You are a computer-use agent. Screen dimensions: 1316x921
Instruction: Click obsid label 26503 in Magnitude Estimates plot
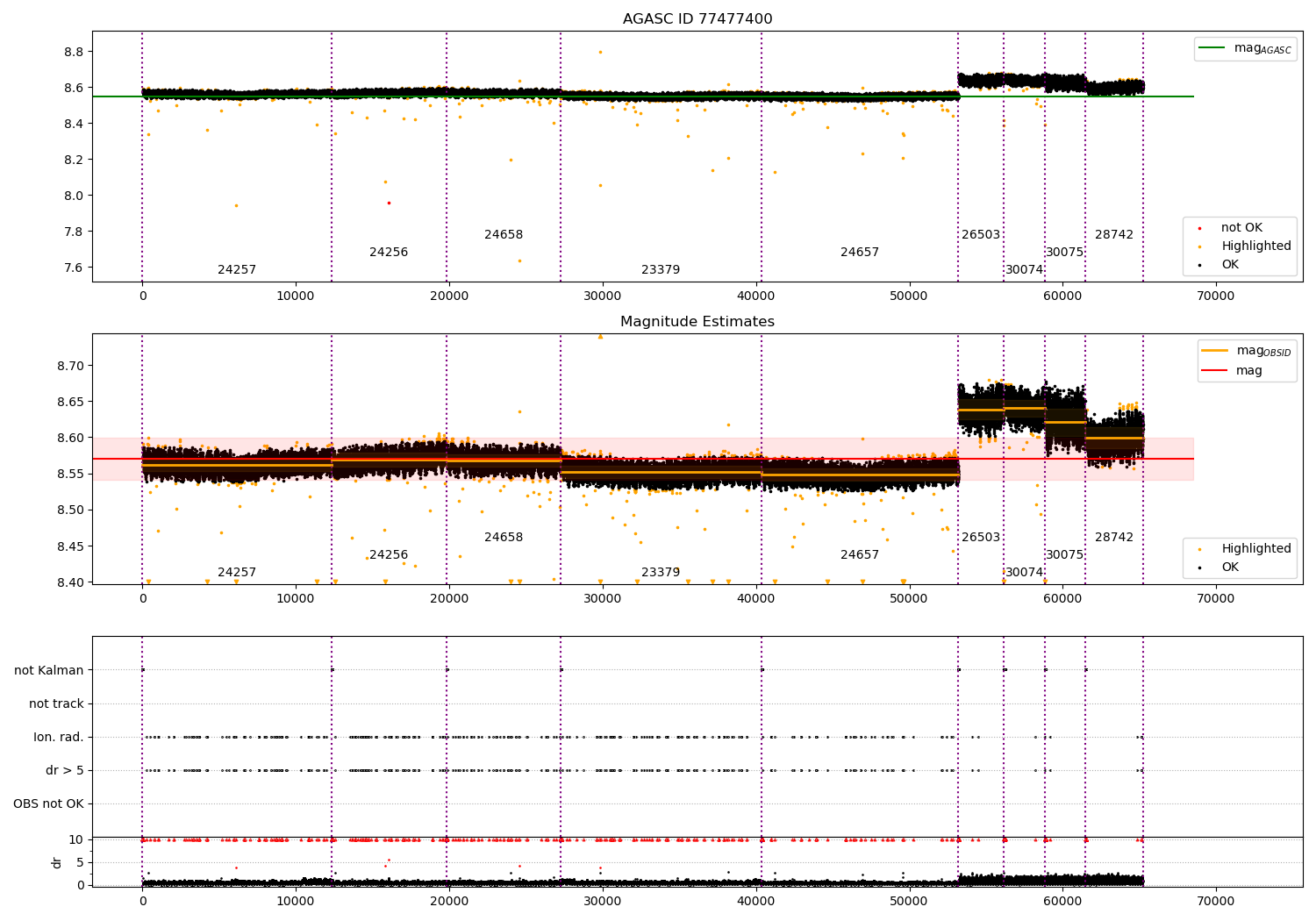tap(981, 538)
